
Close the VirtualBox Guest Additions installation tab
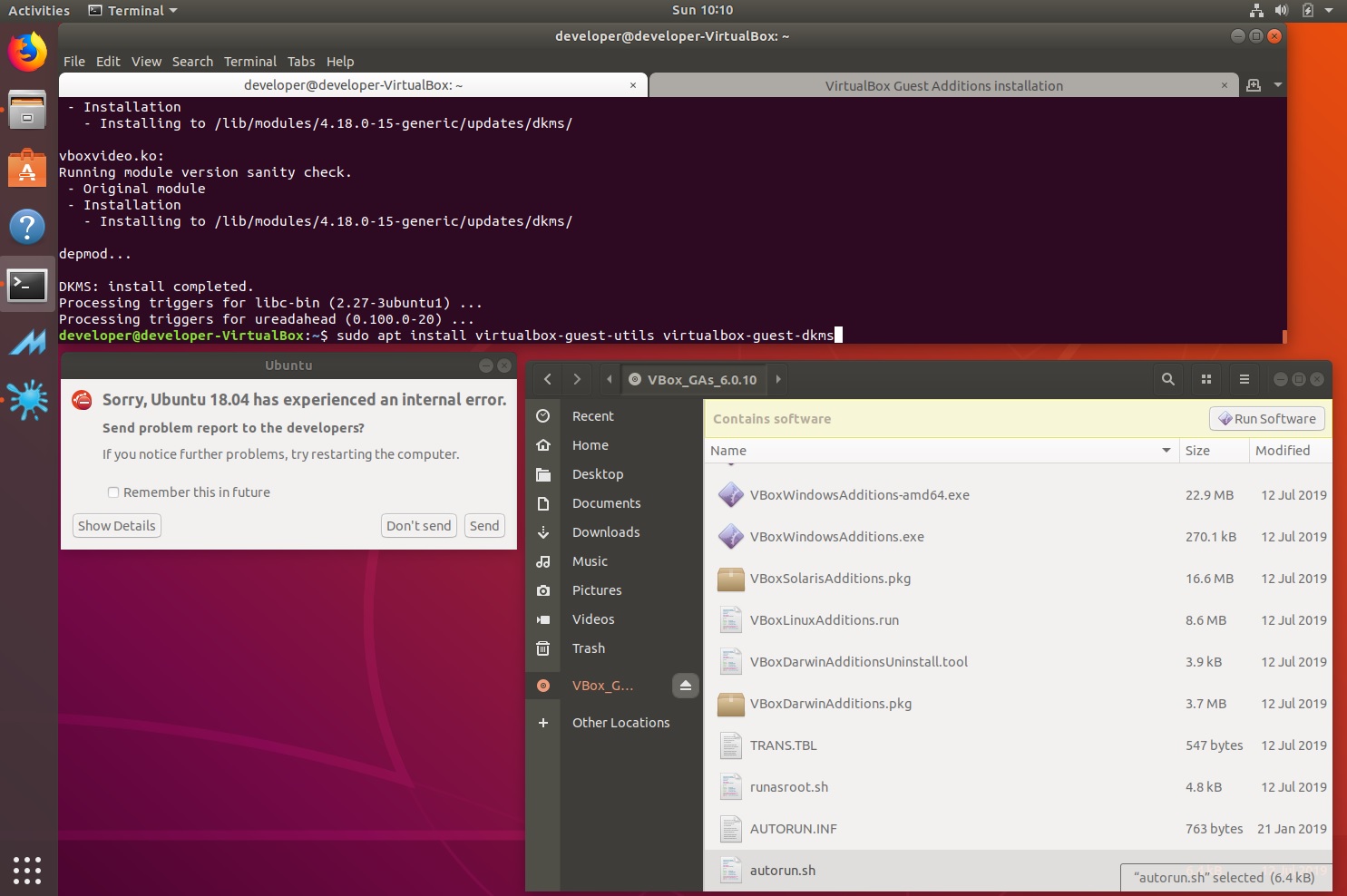click(x=1225, y=85)
